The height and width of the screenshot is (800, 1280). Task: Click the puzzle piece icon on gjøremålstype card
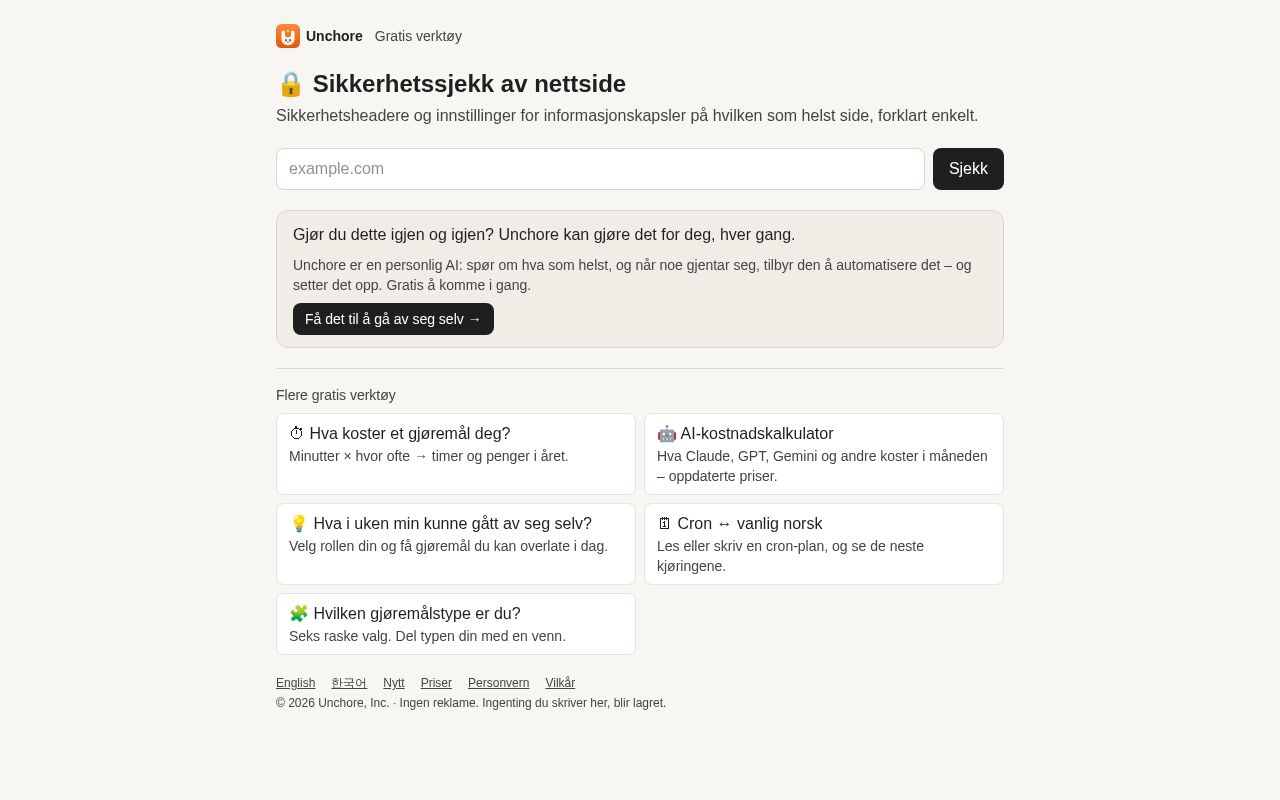point(299,614)
